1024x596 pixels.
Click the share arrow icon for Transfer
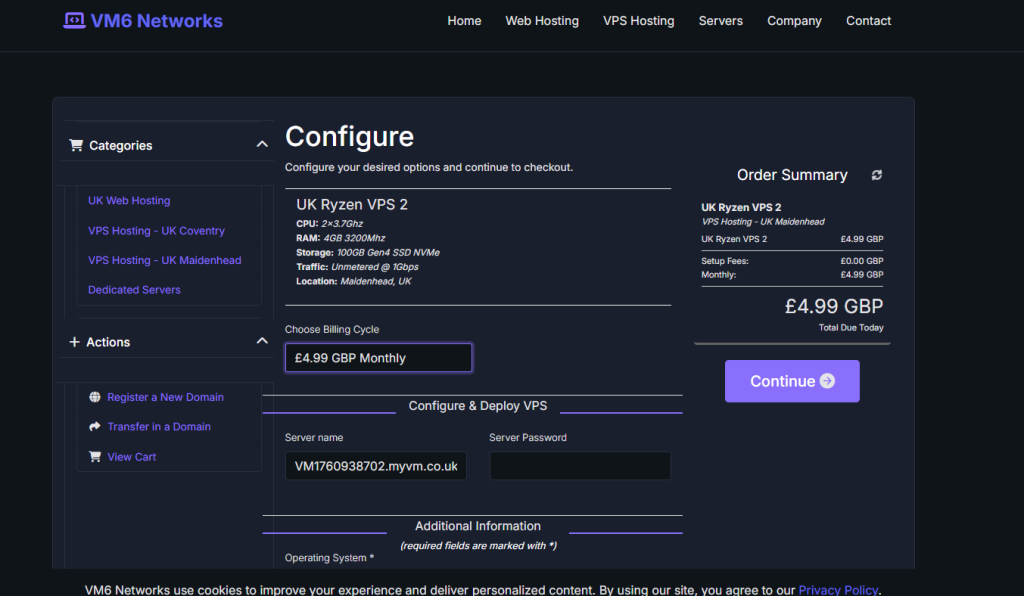[x=95, y=427]
